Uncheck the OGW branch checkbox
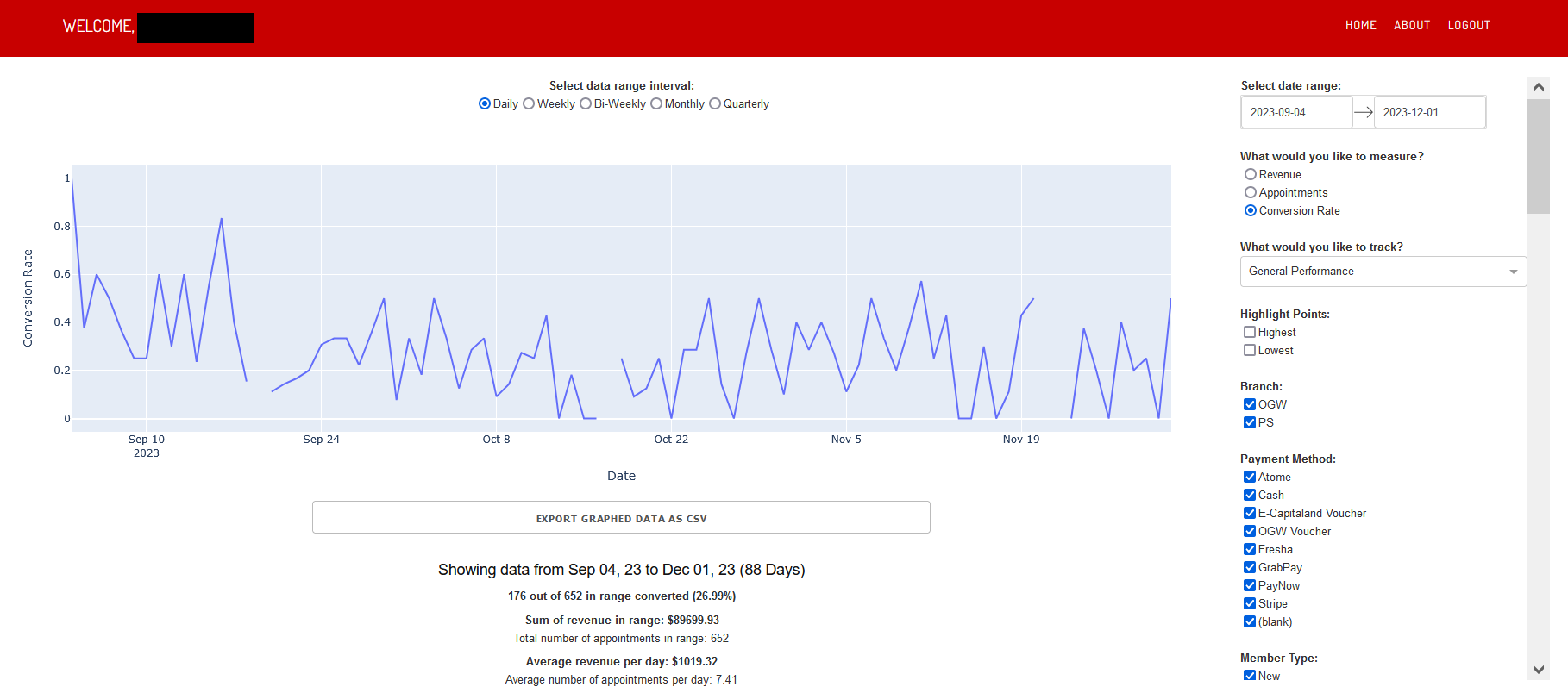This screenshot has height=693, width=1568. [1250, 404]
